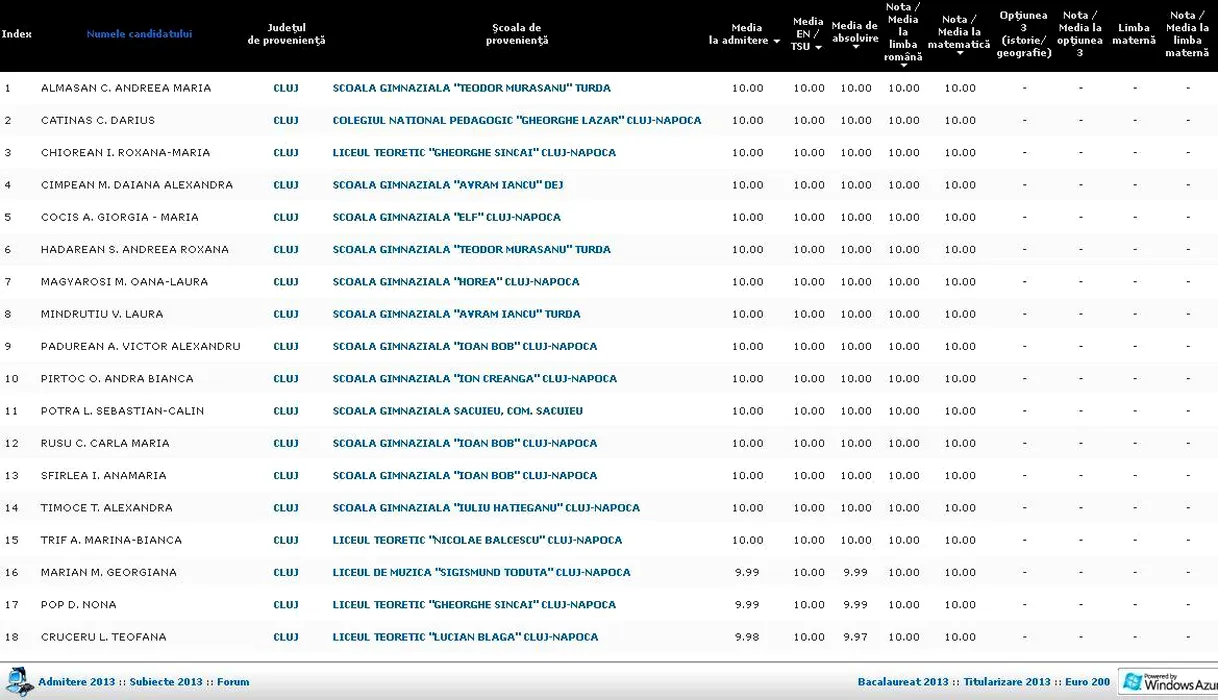Sort by Media la admitere arrow

776,41
